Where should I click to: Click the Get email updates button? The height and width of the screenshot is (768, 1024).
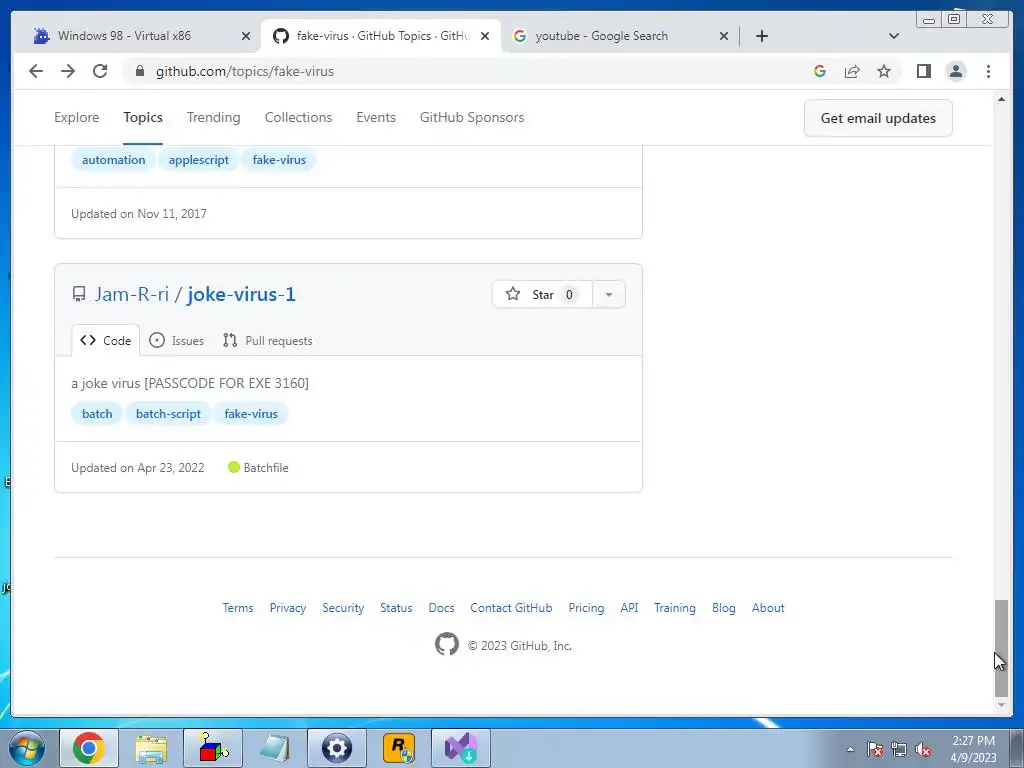pyautogui.click(x=878, y=118)
